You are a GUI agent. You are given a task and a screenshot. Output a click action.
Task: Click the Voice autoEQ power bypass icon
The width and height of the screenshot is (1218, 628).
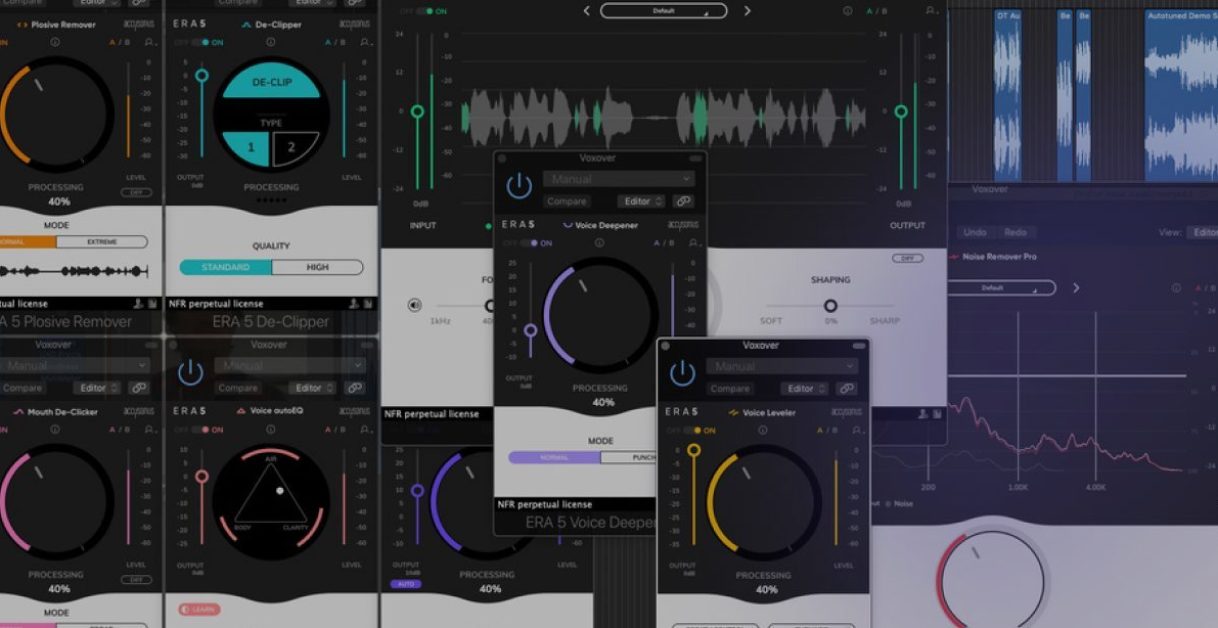(x=190, y=373)
